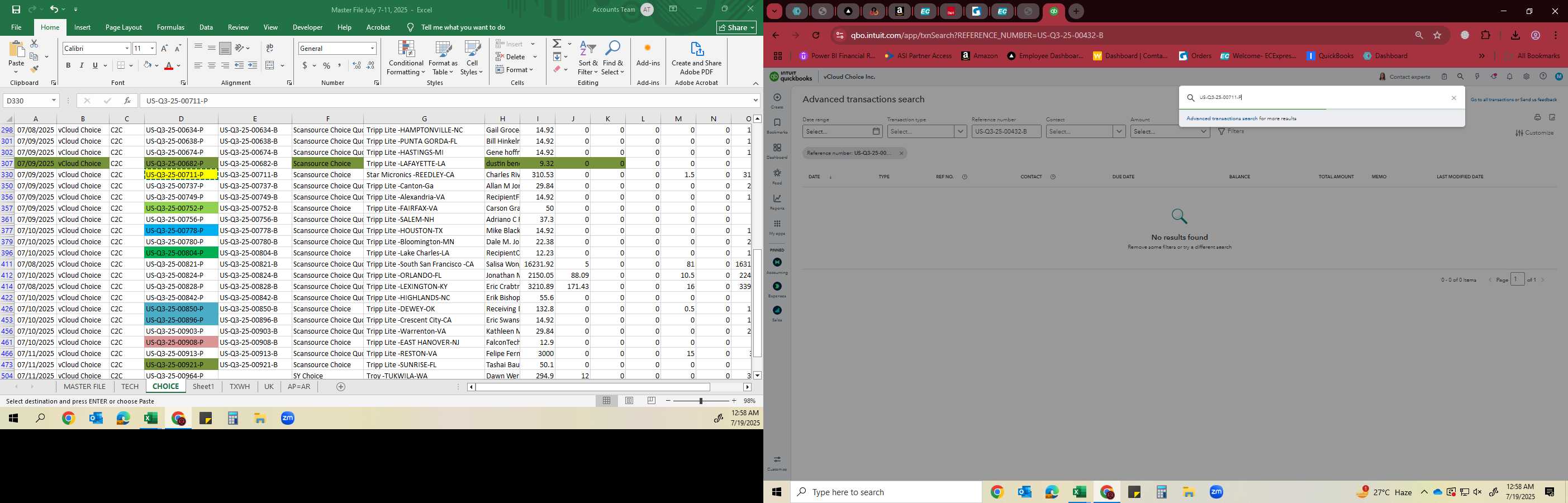Open Number Format General dropdown
This screenshot has width=1568, height=503.
(x=372, y=49)
